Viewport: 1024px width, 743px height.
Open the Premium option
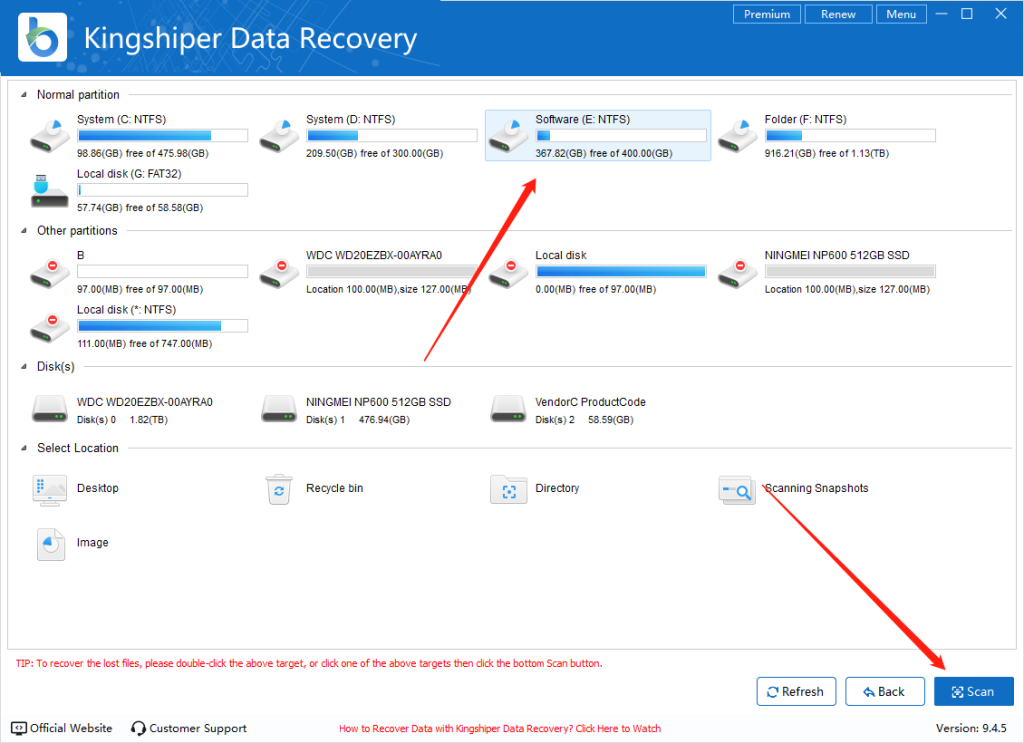click(x=767, y=14)
